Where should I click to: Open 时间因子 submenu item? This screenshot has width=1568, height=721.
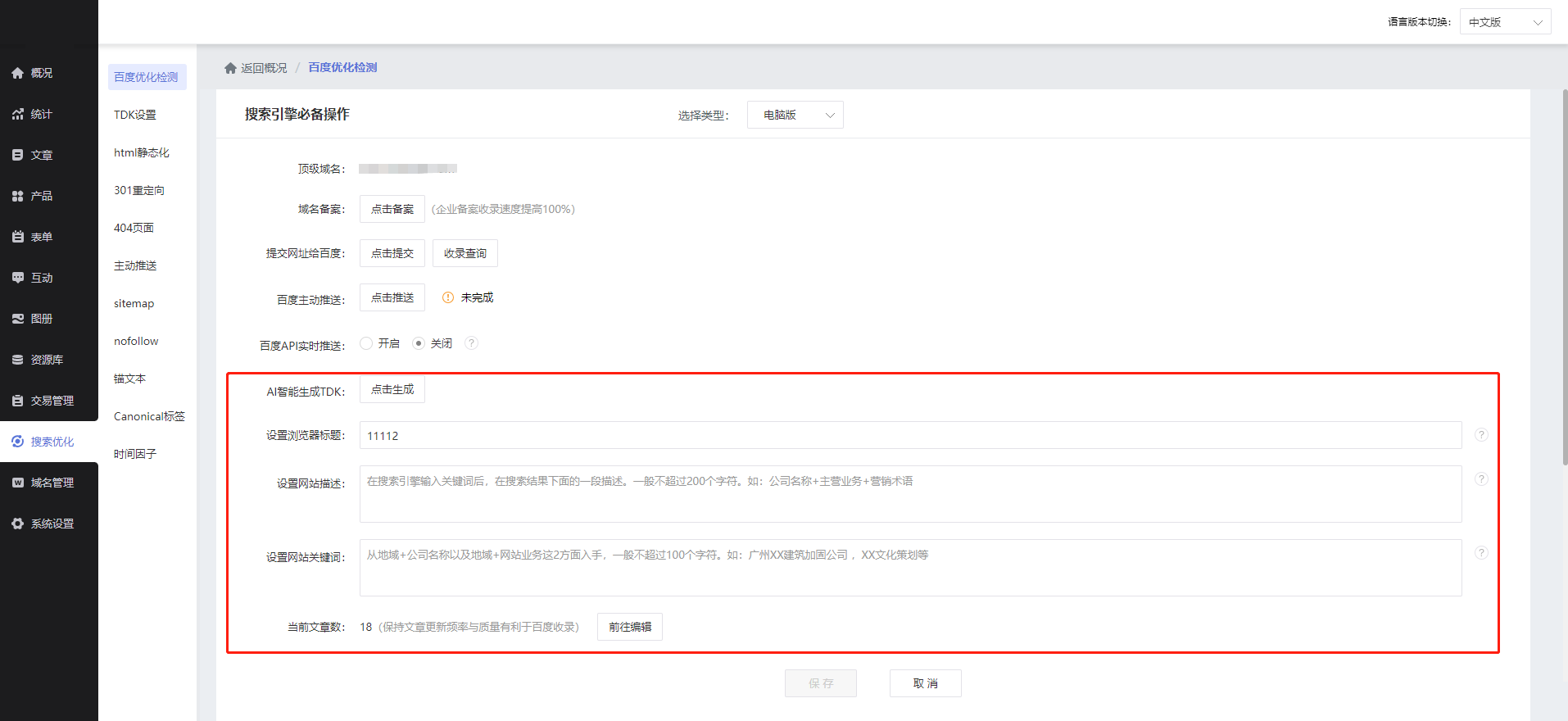(135, 454)
